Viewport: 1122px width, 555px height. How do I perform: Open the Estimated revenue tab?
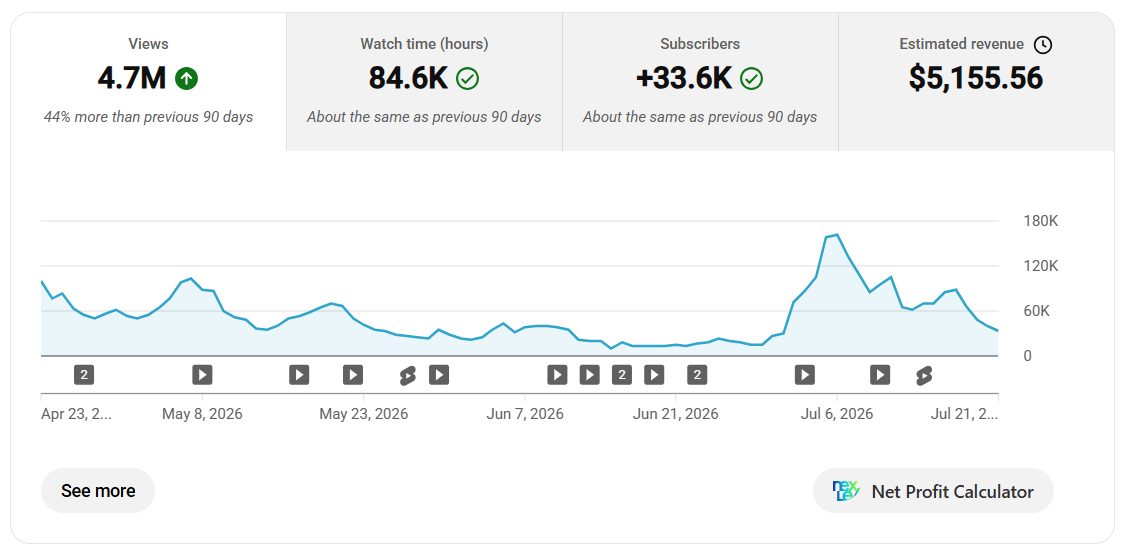tap(976, 82)
